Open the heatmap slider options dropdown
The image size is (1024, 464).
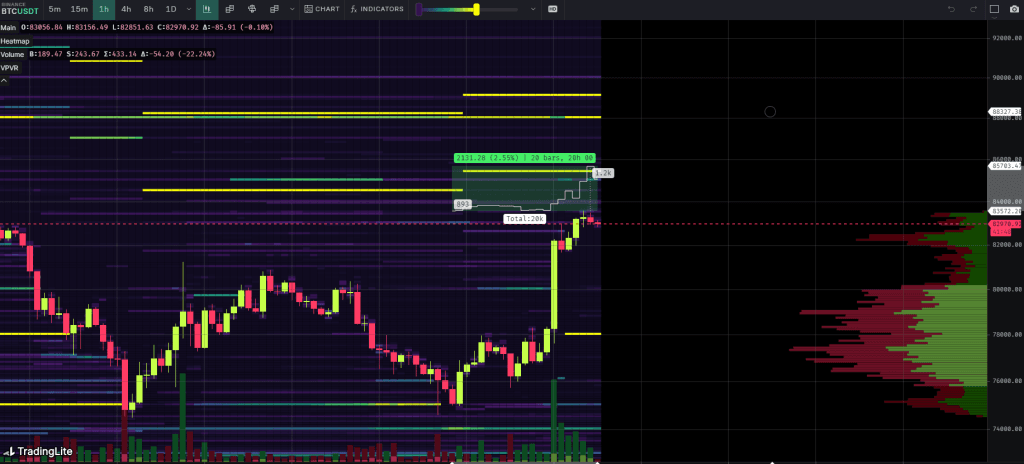point(533,9)
